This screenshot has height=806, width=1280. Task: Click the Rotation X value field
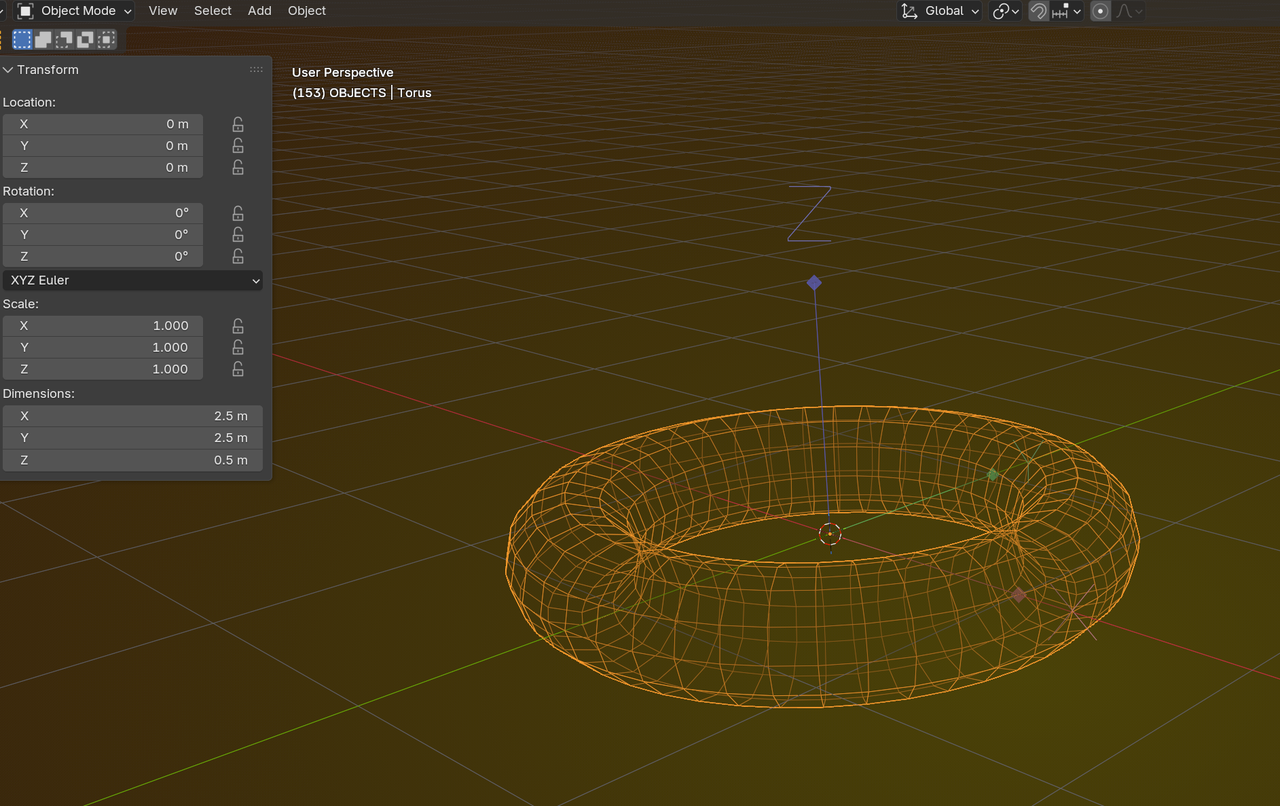point(103,213)
